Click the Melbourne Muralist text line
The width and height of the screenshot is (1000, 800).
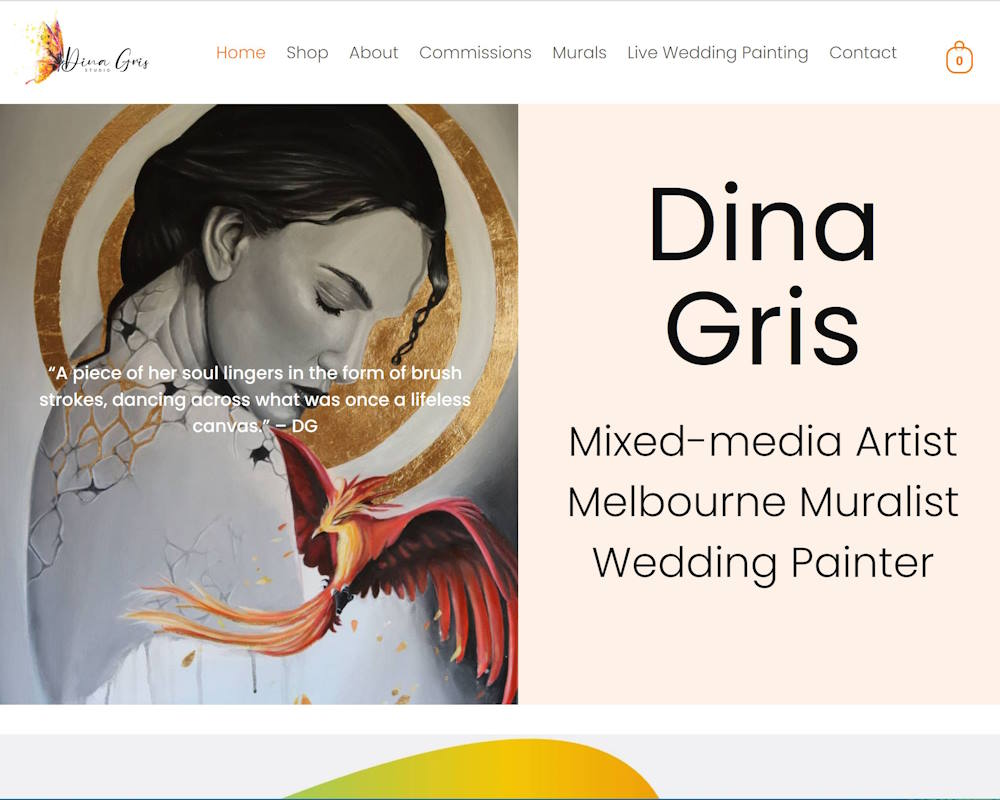pos(762,501)
